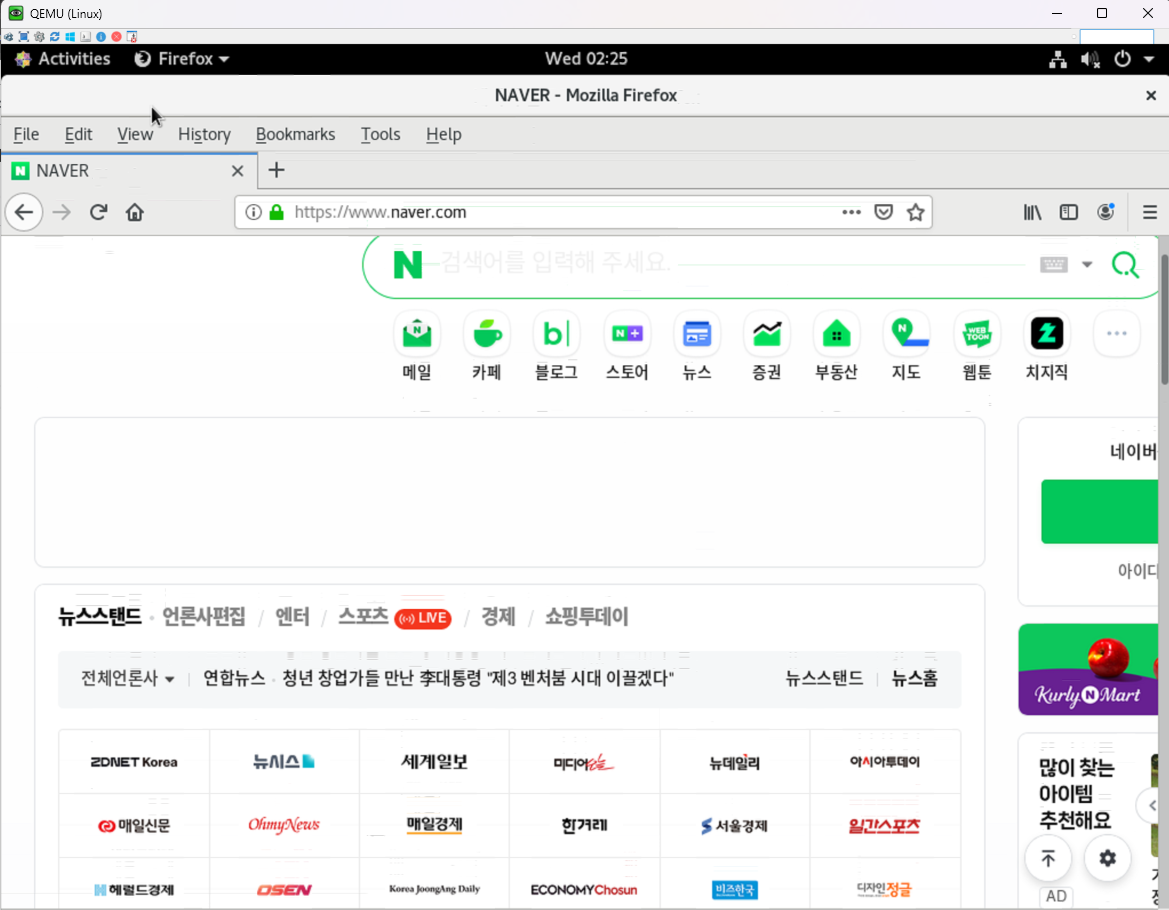Open the system power menu arrow
The image size is (1169, 910).
tap(1149, 59)
